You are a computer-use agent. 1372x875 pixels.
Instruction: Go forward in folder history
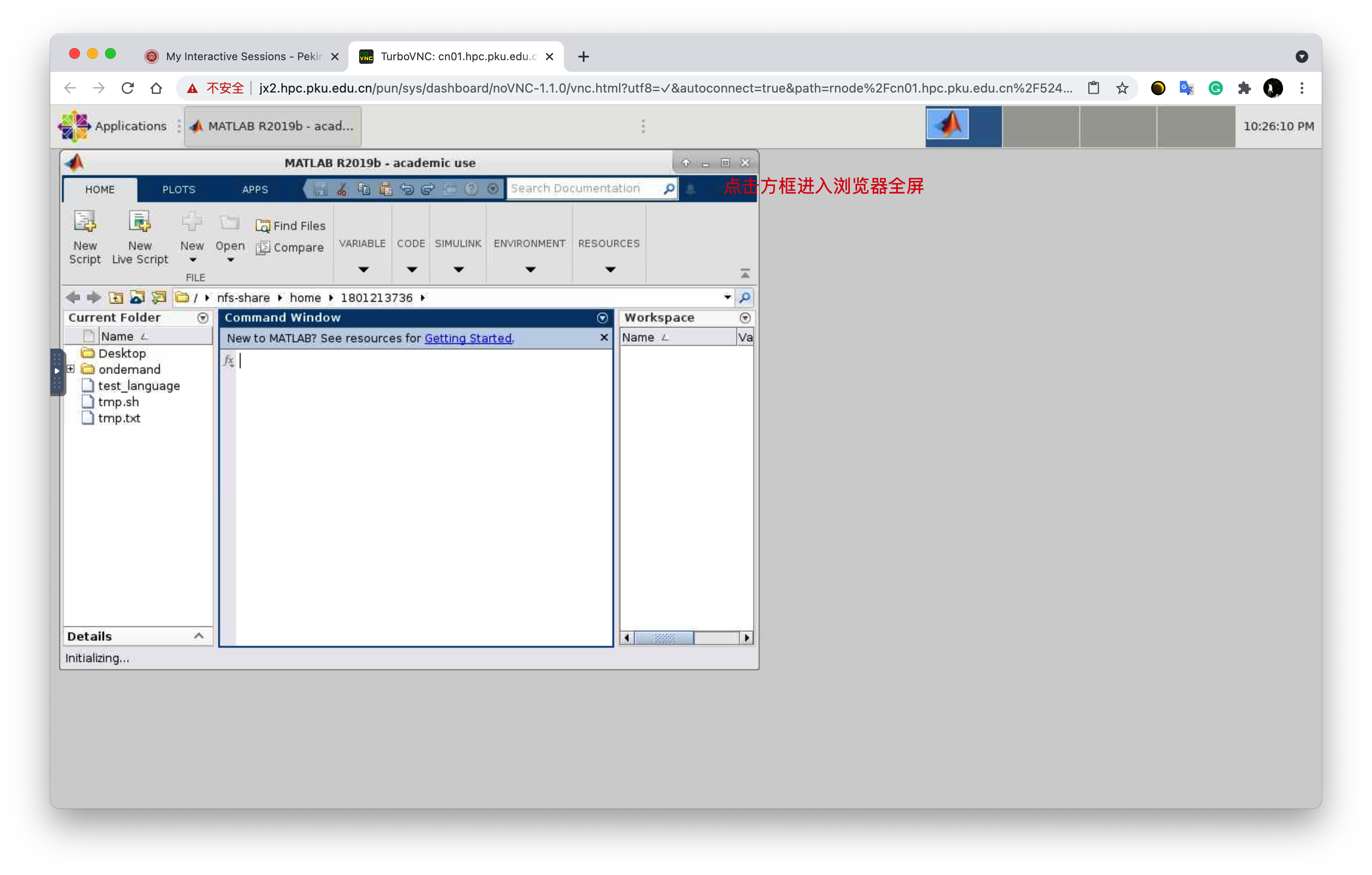click(x=94, y=297)
